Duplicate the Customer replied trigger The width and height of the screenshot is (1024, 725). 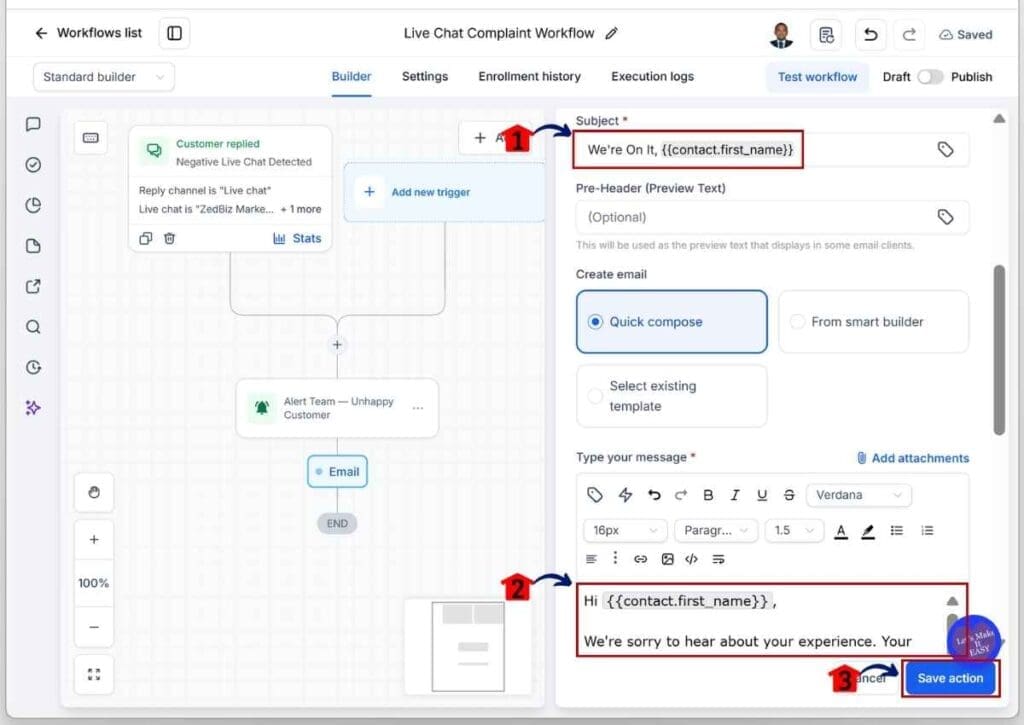pyautogui.click(x=146, y=238)
